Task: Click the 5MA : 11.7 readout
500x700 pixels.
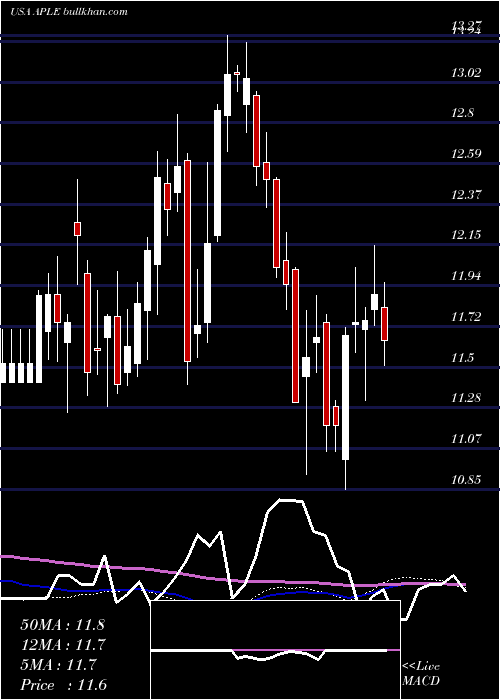Action: tap(58, 665)
